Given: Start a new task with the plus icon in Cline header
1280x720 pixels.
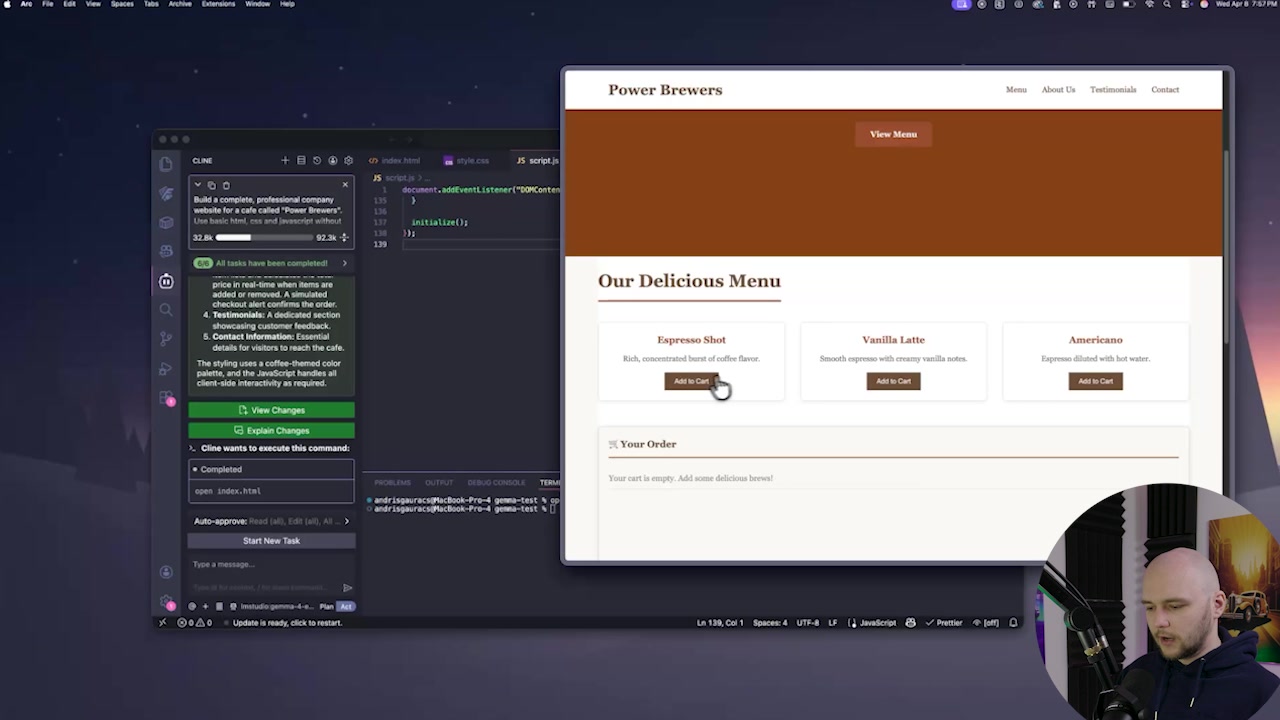Looking at the screenshot, I should pos(286,161).
